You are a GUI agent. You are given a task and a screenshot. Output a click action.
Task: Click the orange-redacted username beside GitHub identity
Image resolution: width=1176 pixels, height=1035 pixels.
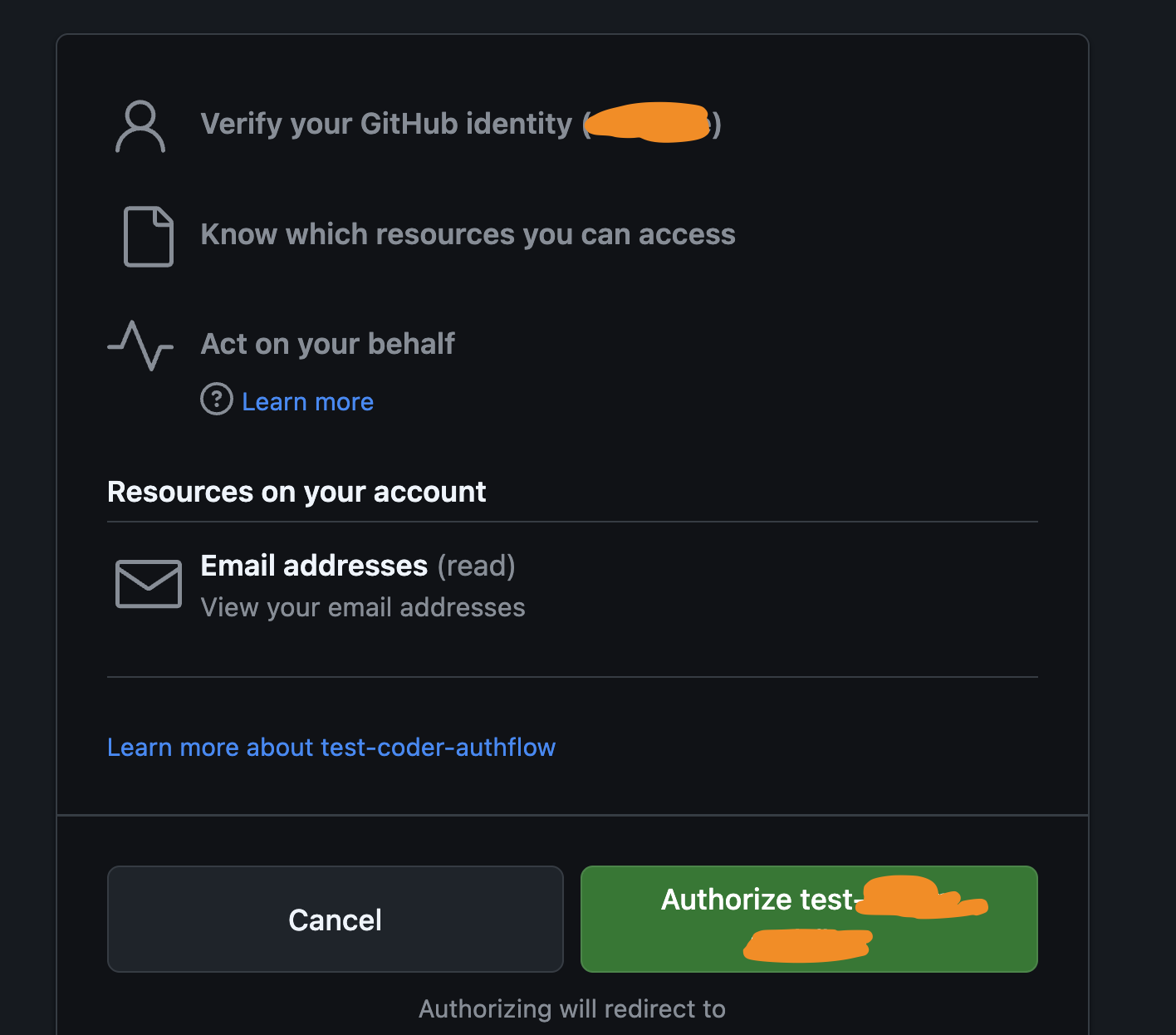(648, 123)
